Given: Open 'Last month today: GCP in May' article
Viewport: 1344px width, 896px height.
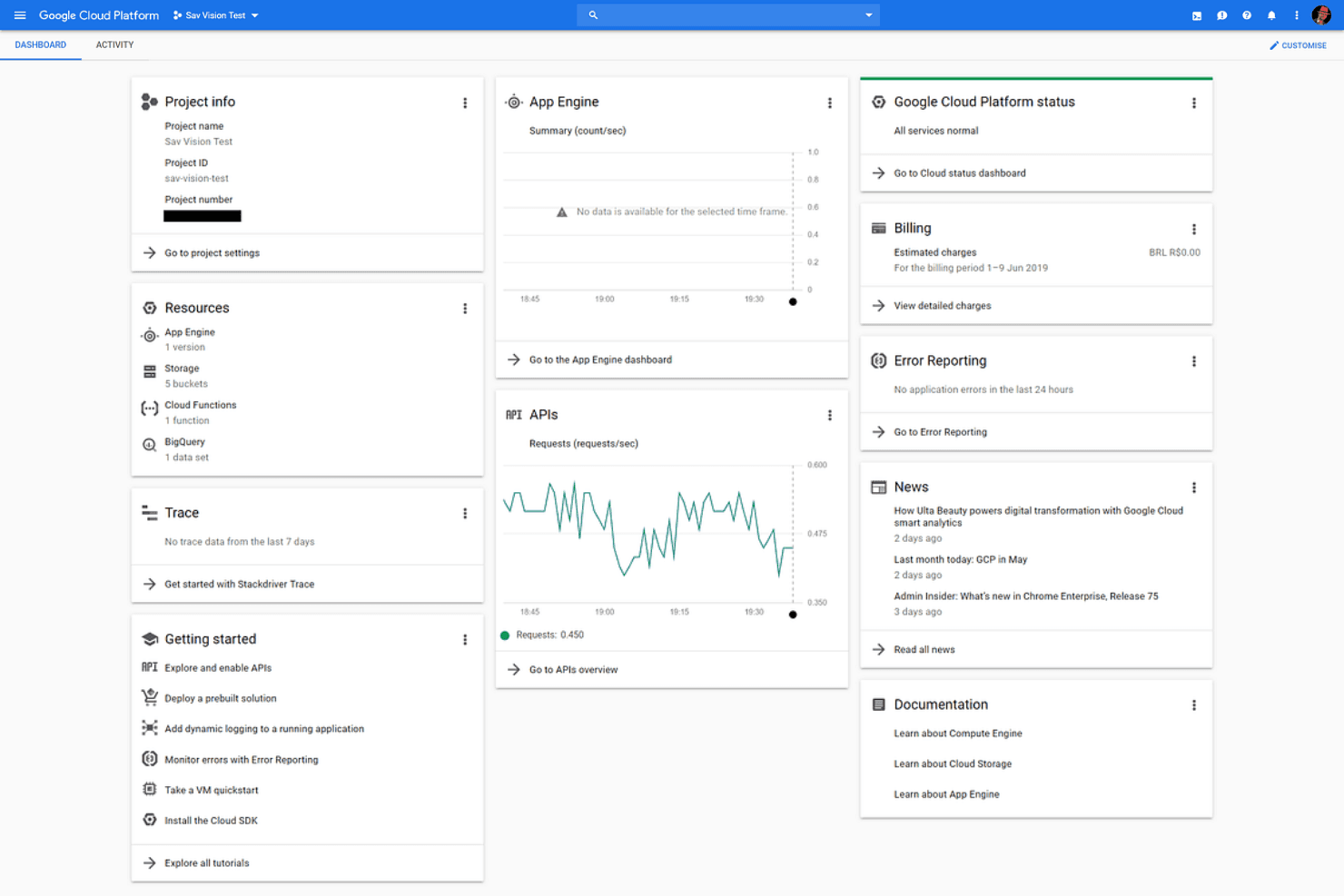Looking at the screenshot, I should click(960, 560).
